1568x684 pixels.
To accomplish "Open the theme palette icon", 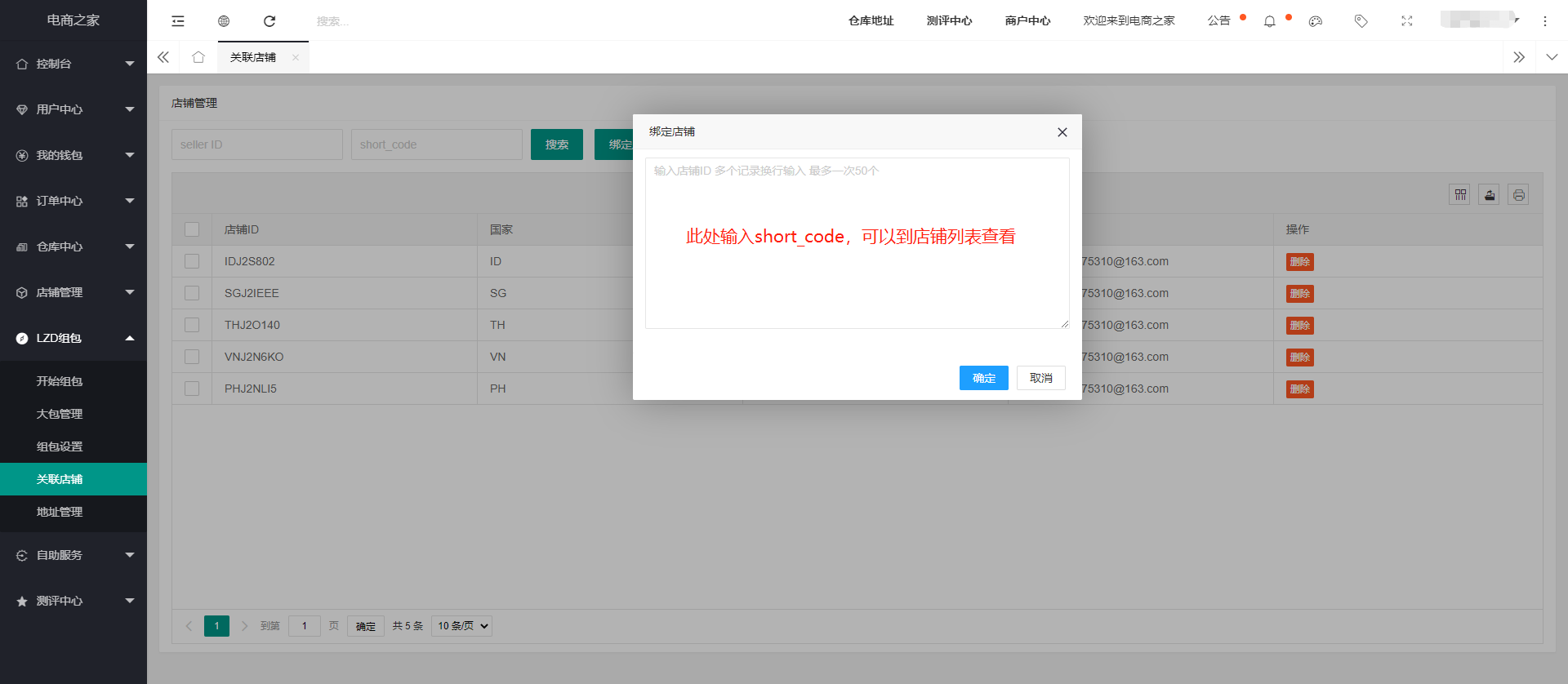I will tap(1315, 21).
